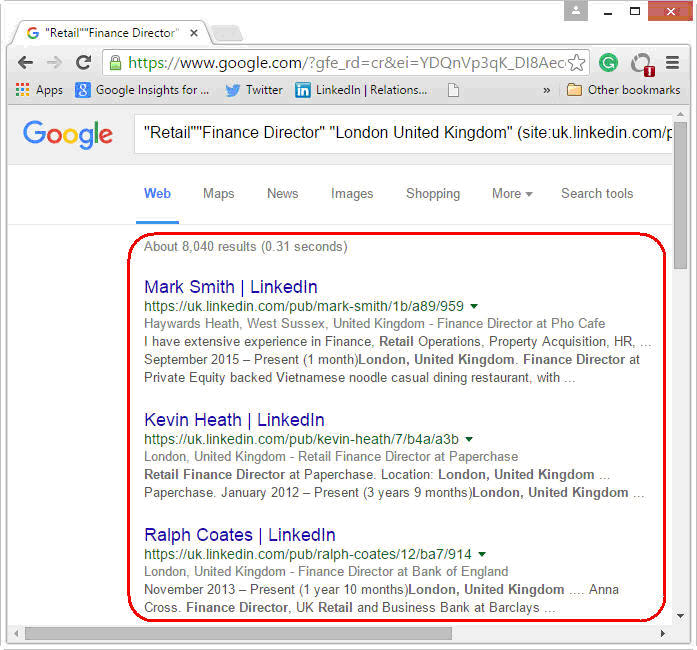The height and width of the screenshot is (650, 697).
Task: Click the mark-smith green URL text
Action: point(304,306)
